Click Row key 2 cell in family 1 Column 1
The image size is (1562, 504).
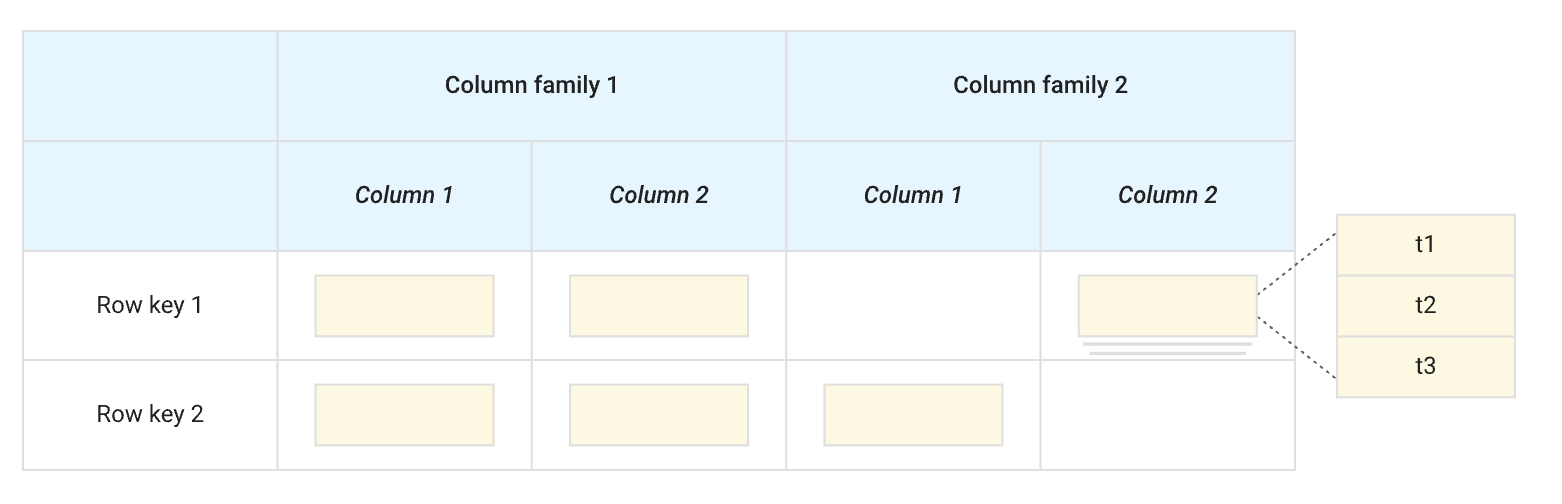tap(404, 414)
